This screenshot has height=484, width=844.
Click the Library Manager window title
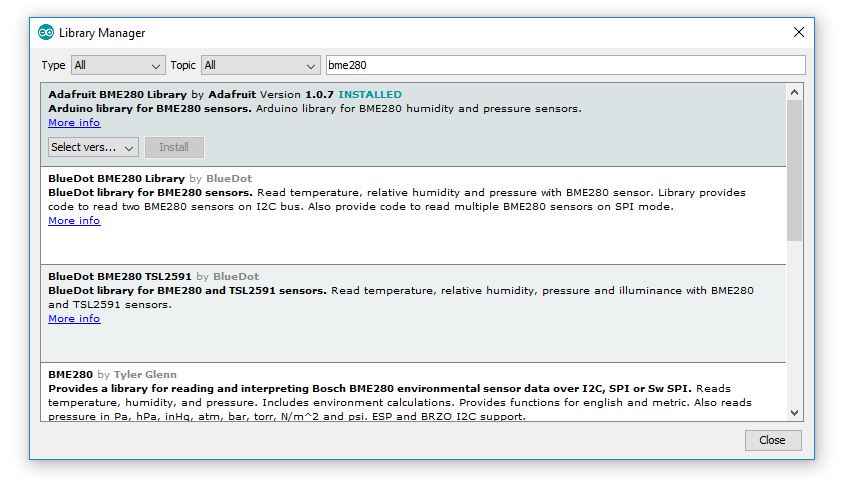tap(102, 33)
